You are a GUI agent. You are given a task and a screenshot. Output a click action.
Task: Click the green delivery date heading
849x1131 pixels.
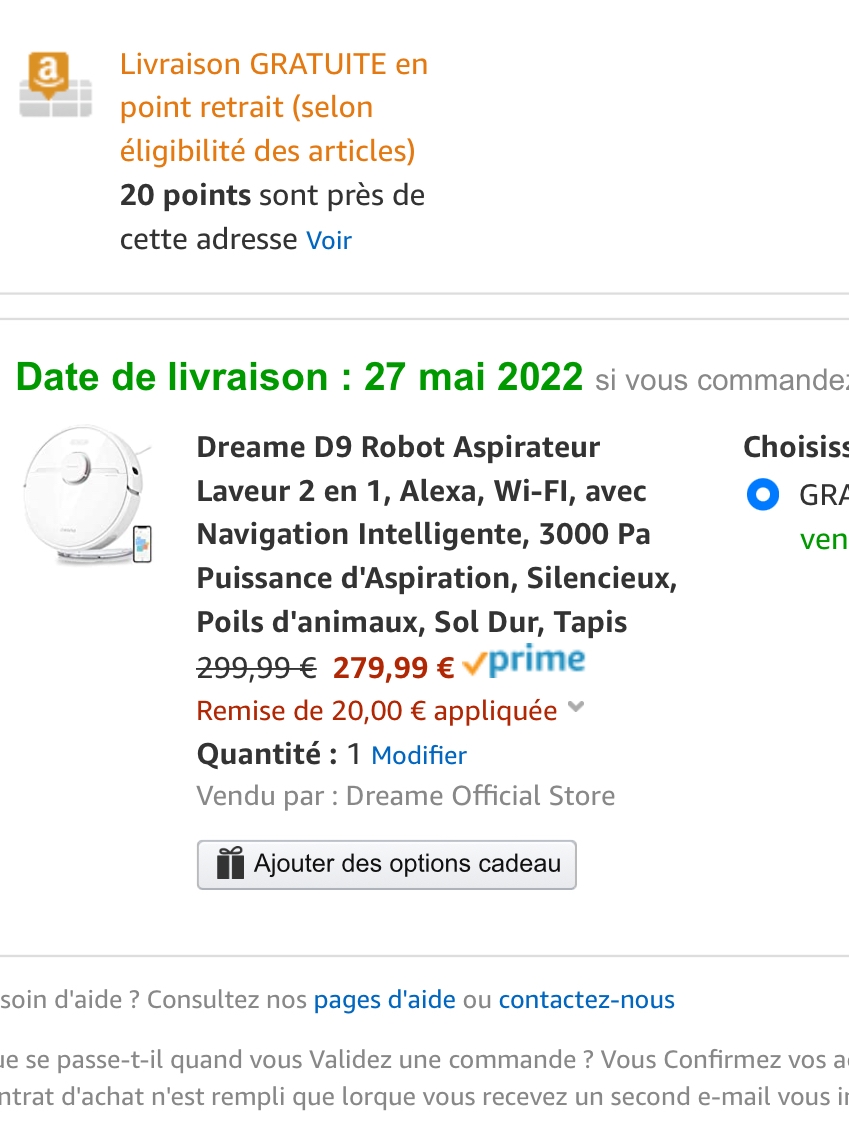tap(299, 377)
